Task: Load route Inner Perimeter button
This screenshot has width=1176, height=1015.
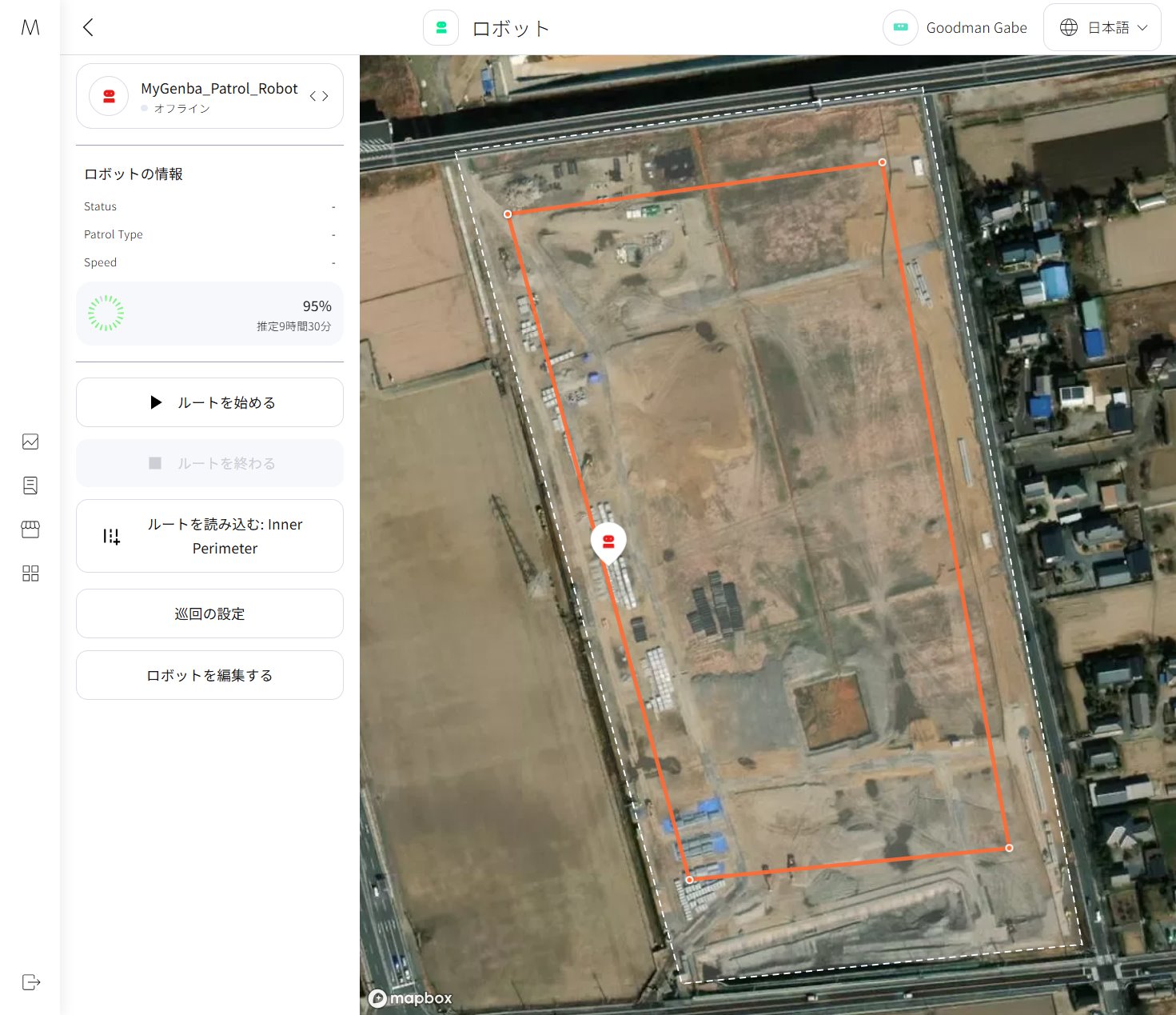Action: [x=209, y=536]
